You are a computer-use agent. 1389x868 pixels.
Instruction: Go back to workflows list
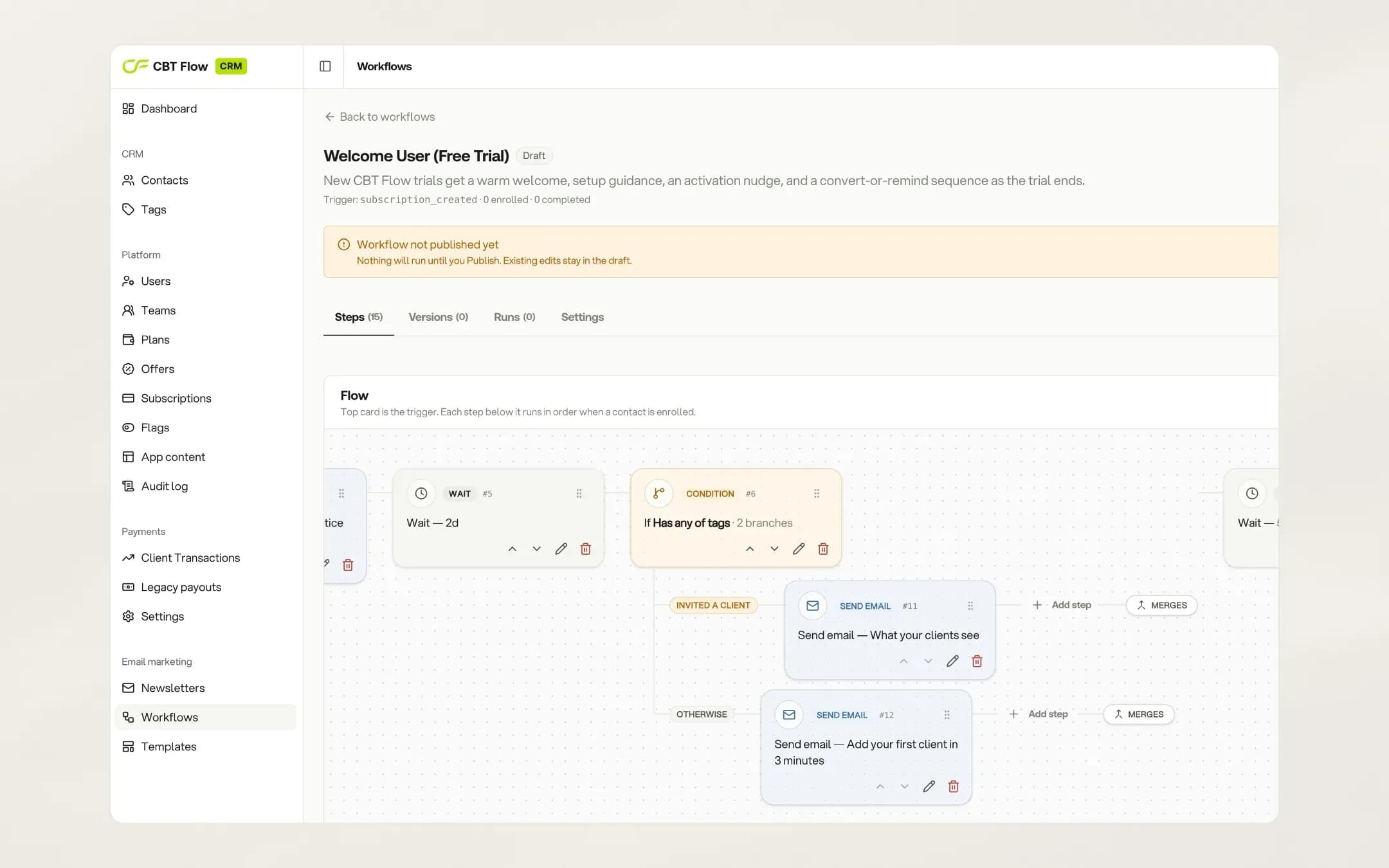[x=379, y=116]
